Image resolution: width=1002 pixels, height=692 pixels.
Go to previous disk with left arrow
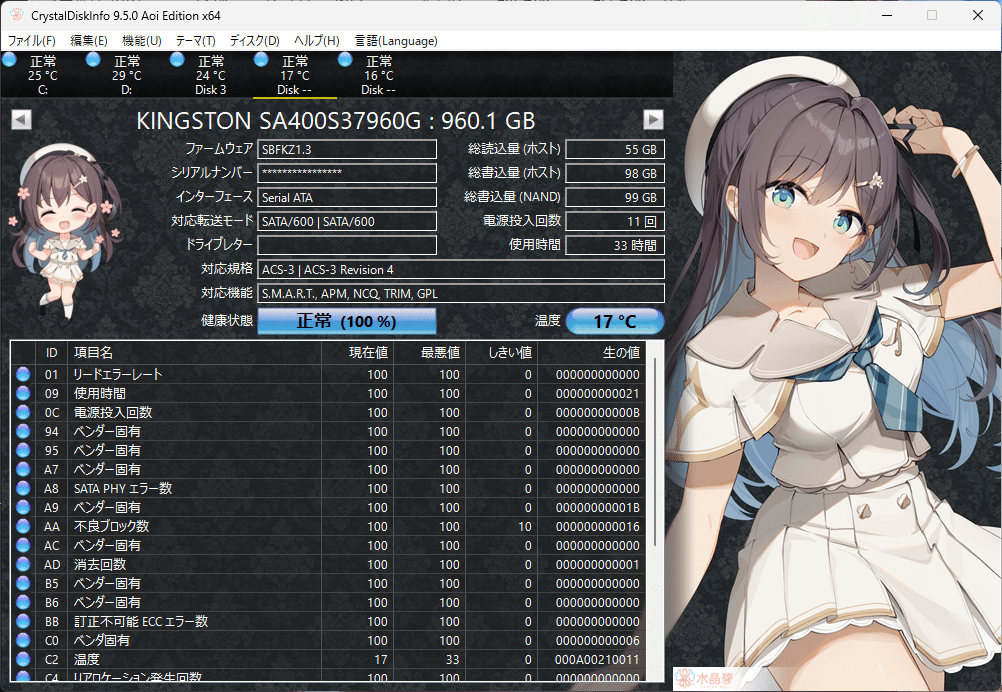pos(21,119)
